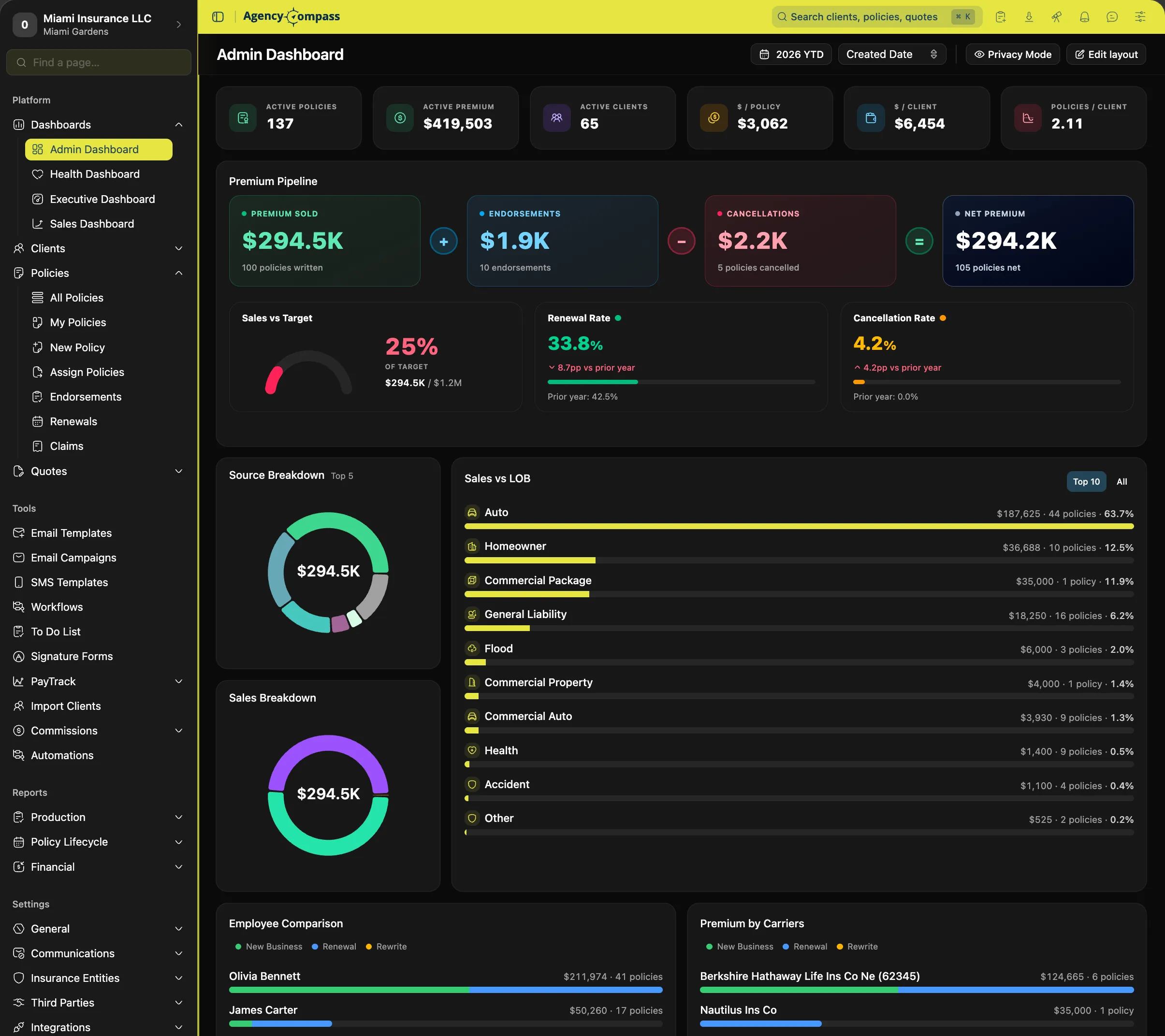Click the Commercial Property icon
Viewport: 1165px width, 1036px height.
472,682
